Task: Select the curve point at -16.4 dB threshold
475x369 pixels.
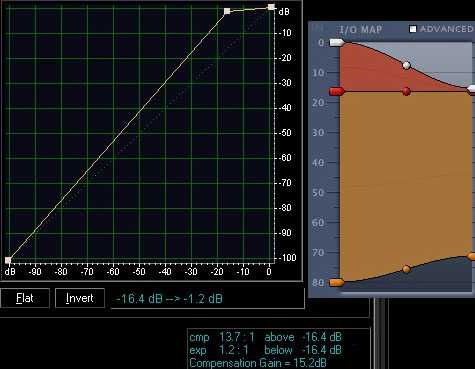Action: coord(227,11)
